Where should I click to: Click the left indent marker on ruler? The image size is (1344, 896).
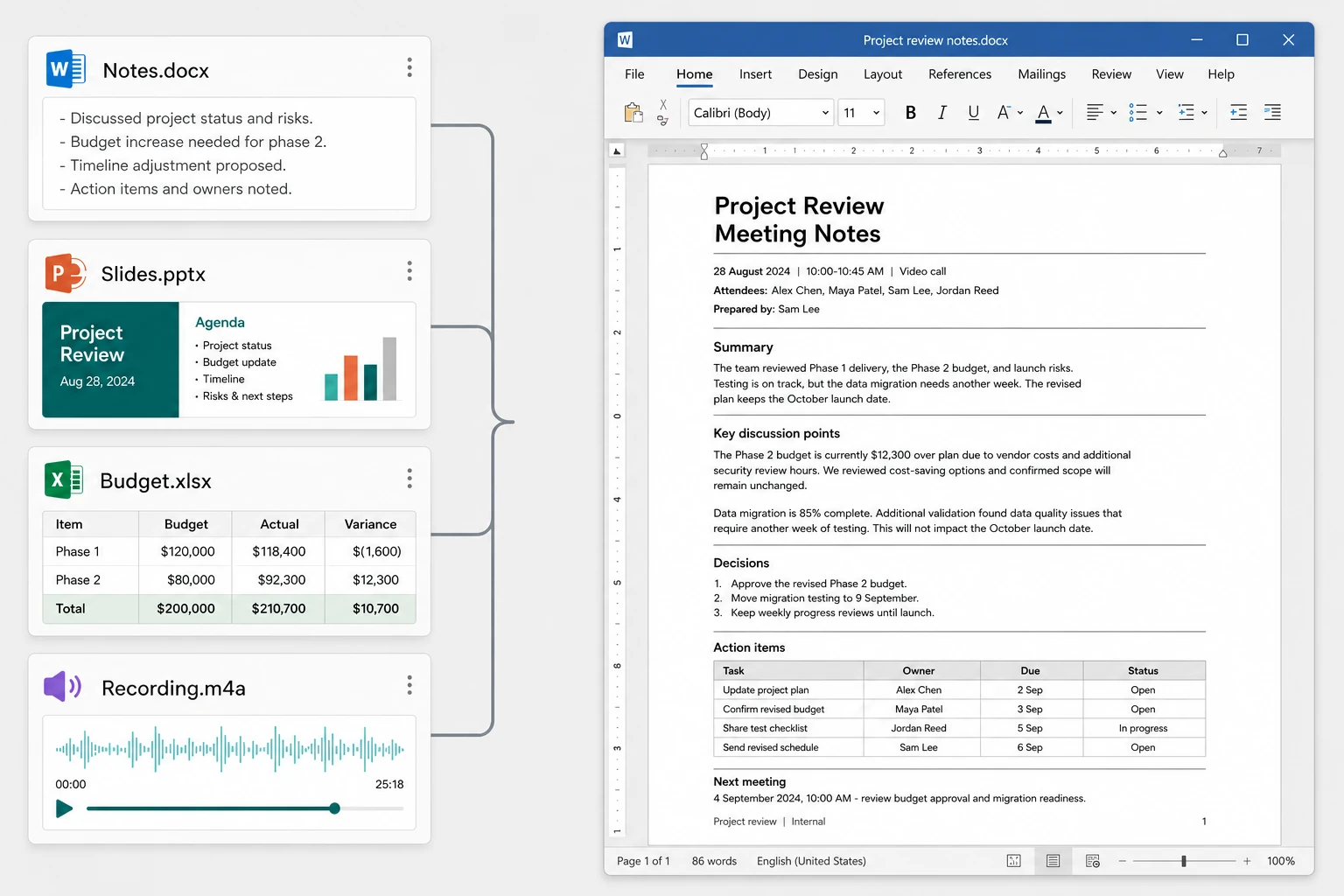(703, 151)
